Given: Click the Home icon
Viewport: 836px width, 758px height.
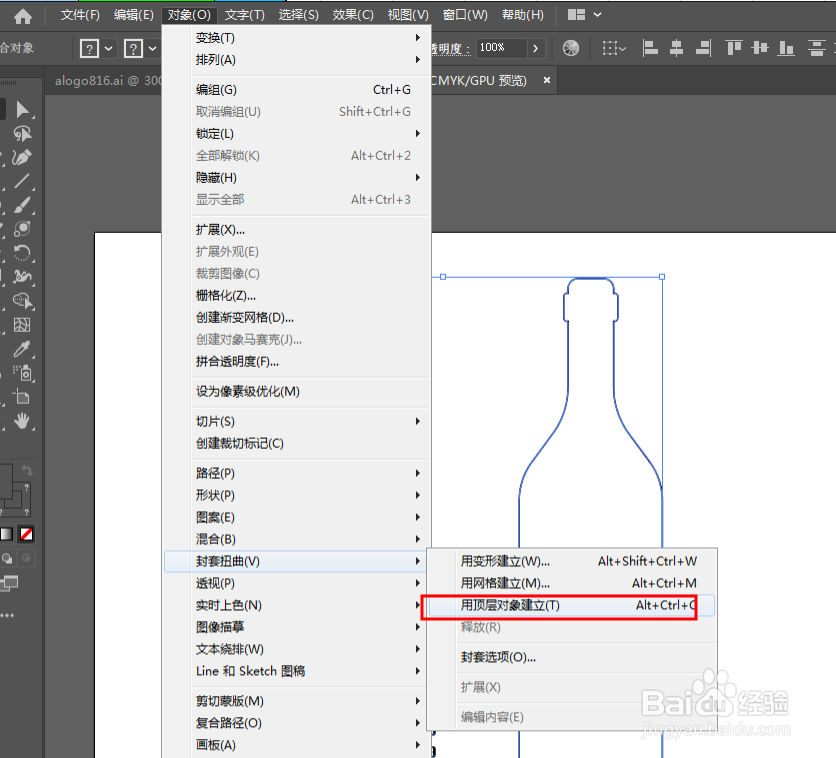Looking at the screenshot, I should pos(22,17).
